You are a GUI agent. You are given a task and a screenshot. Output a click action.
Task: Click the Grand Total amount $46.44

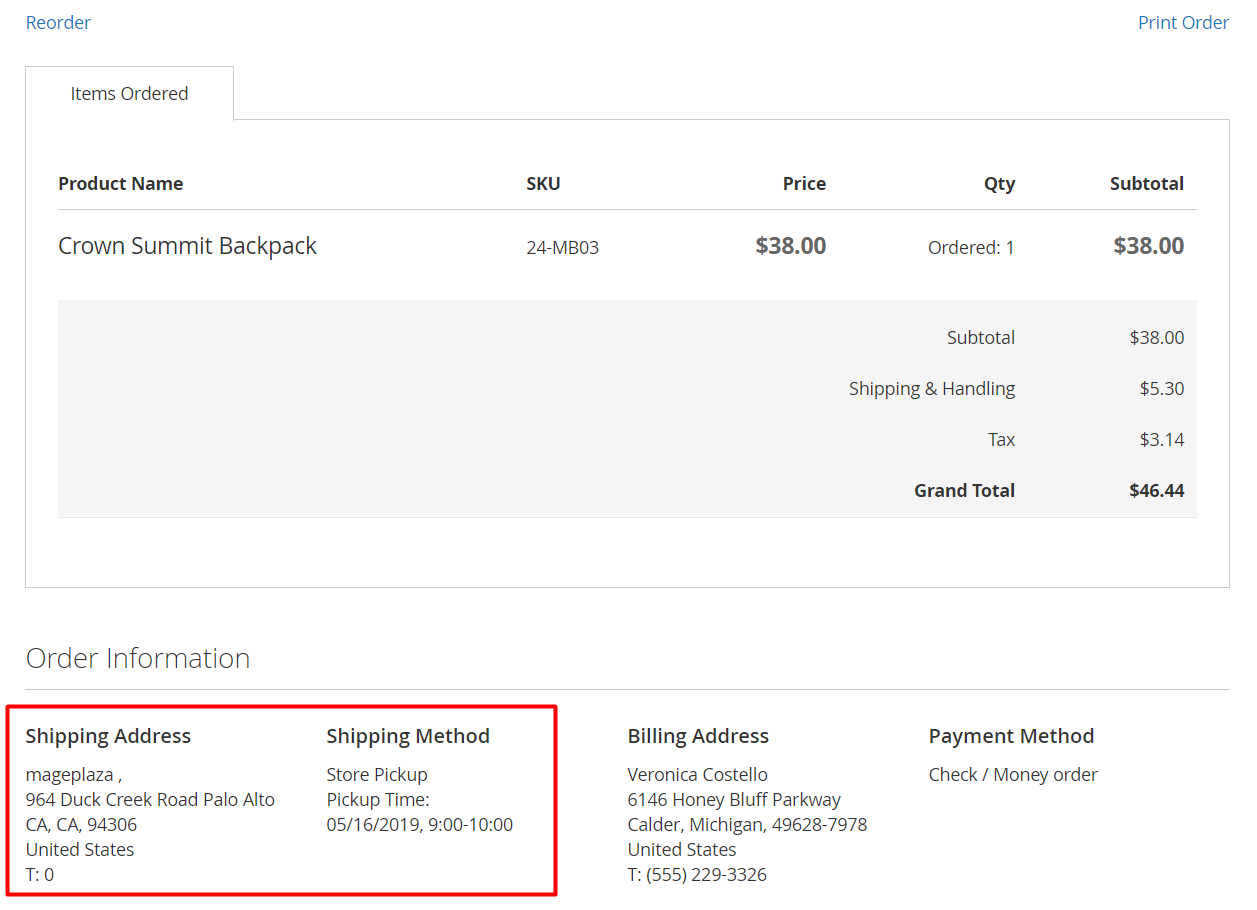[x=1156, y=490]
